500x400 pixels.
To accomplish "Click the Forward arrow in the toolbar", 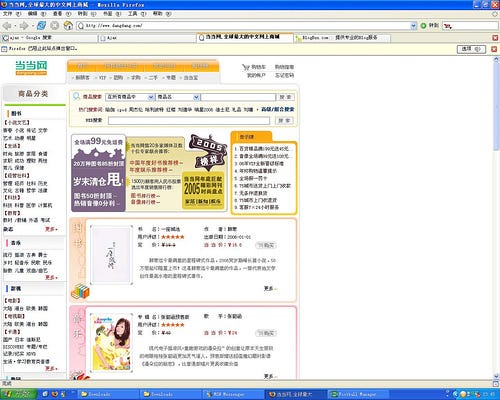I will point(24,26).
